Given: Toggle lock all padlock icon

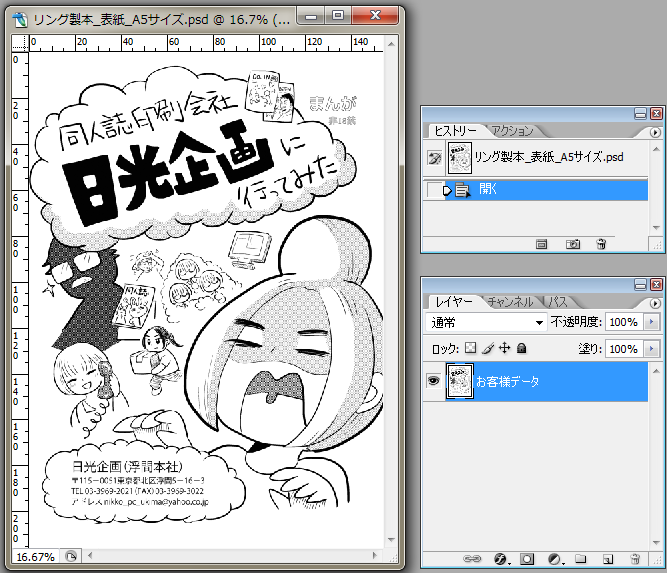Looking at the screenshot, I should pyautogui.click(x=522, y=348).
